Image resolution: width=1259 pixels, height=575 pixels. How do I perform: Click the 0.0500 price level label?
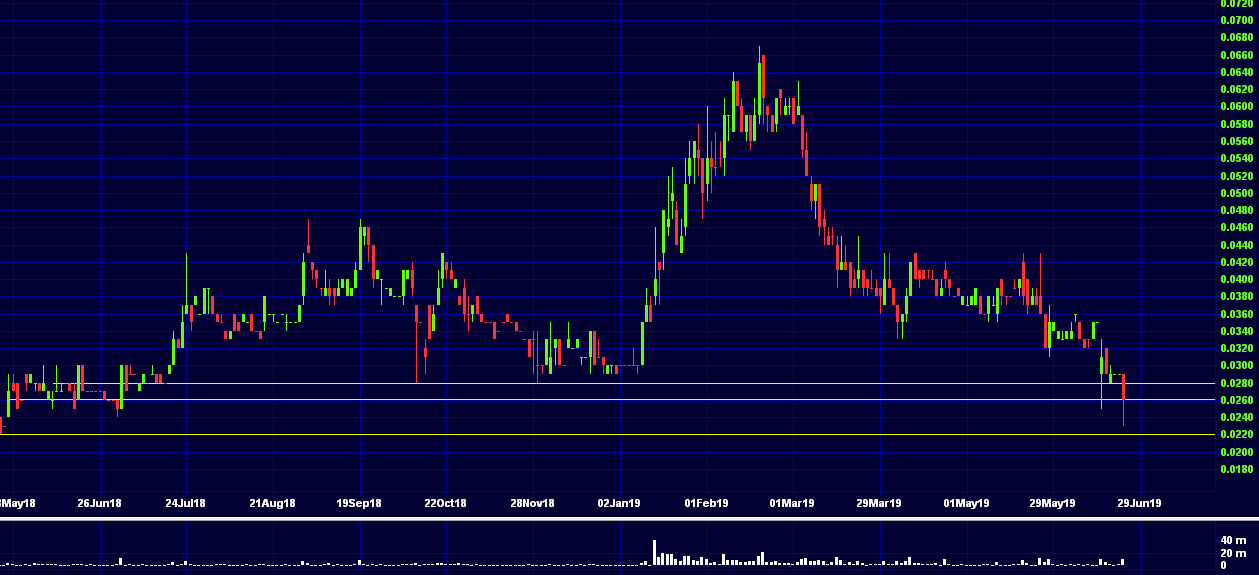[x=1237, y=193]
